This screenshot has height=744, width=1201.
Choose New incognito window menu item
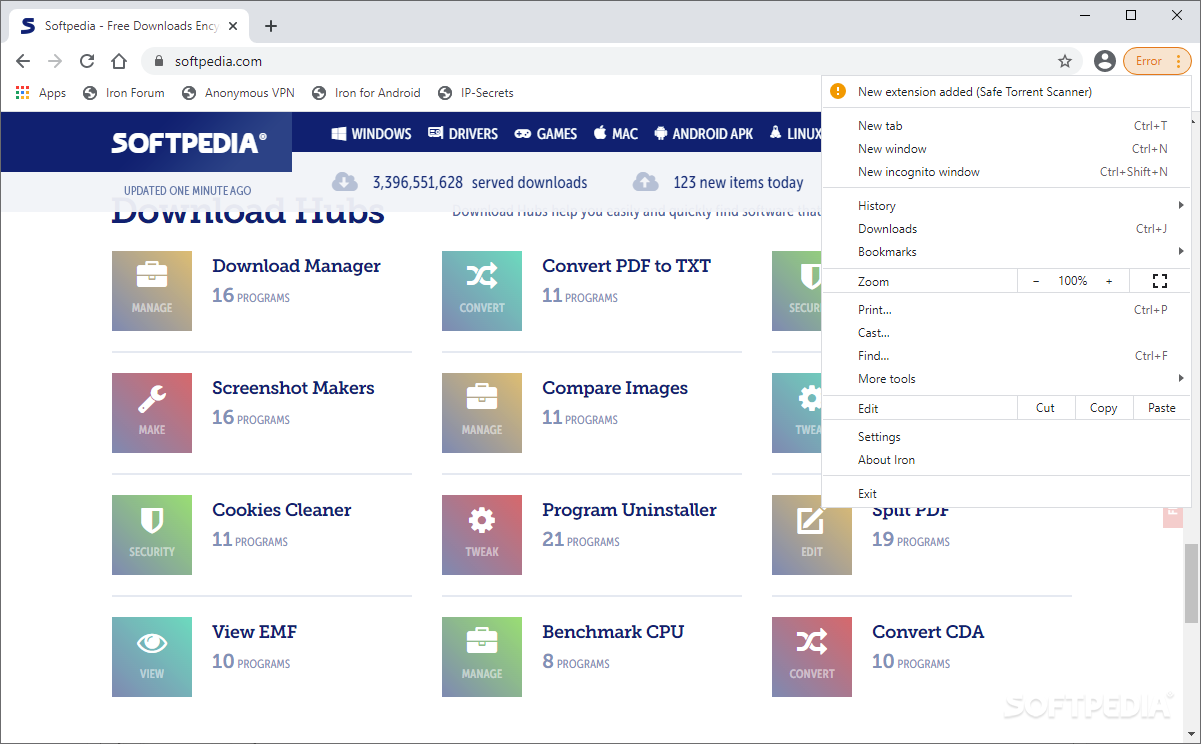pos(1006,172)
